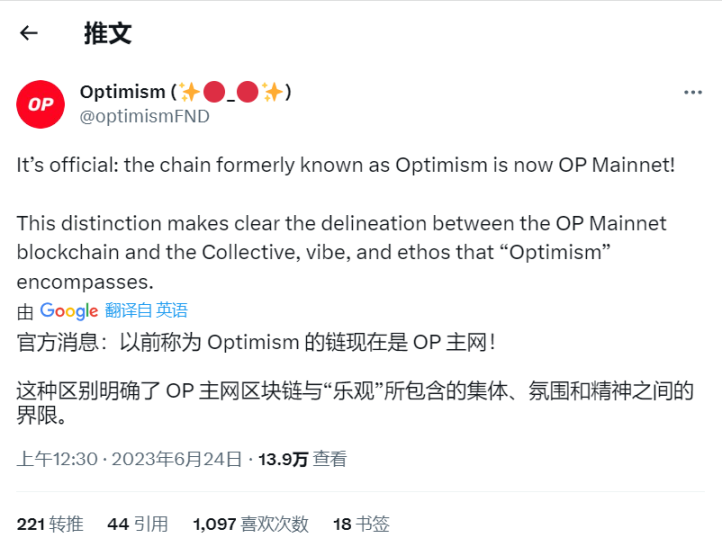The height and width of the screenshot is (538, 722).
Task: Click the @optimismFND handle
Action: click(x=144, y=116)
